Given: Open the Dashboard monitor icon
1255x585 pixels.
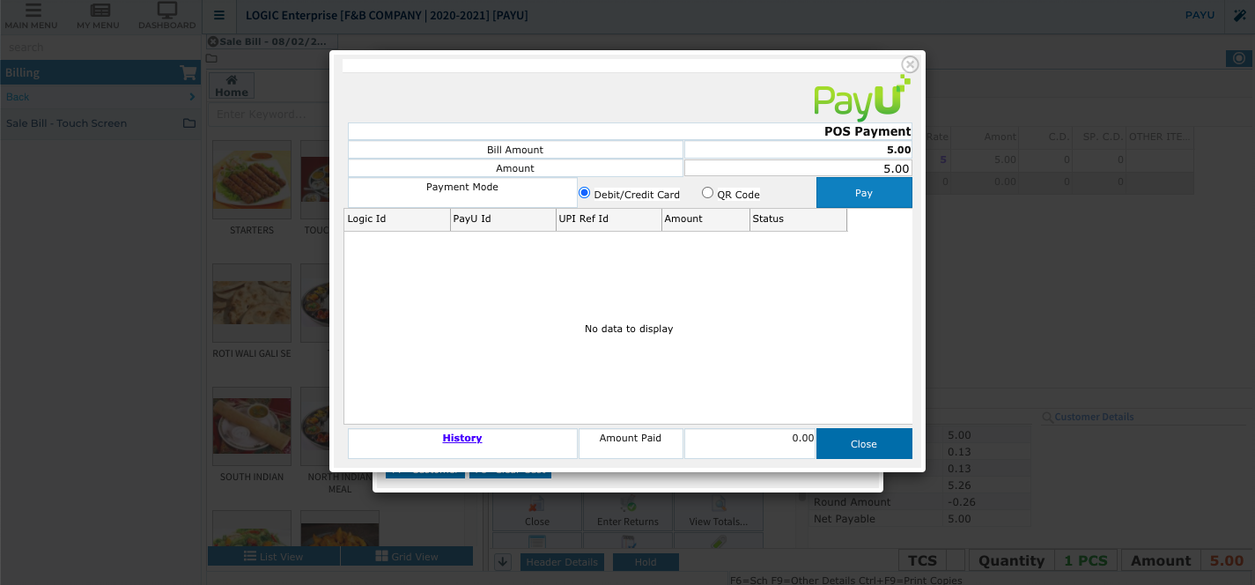Looking at the screenshot, I should (x=167, y=10).
